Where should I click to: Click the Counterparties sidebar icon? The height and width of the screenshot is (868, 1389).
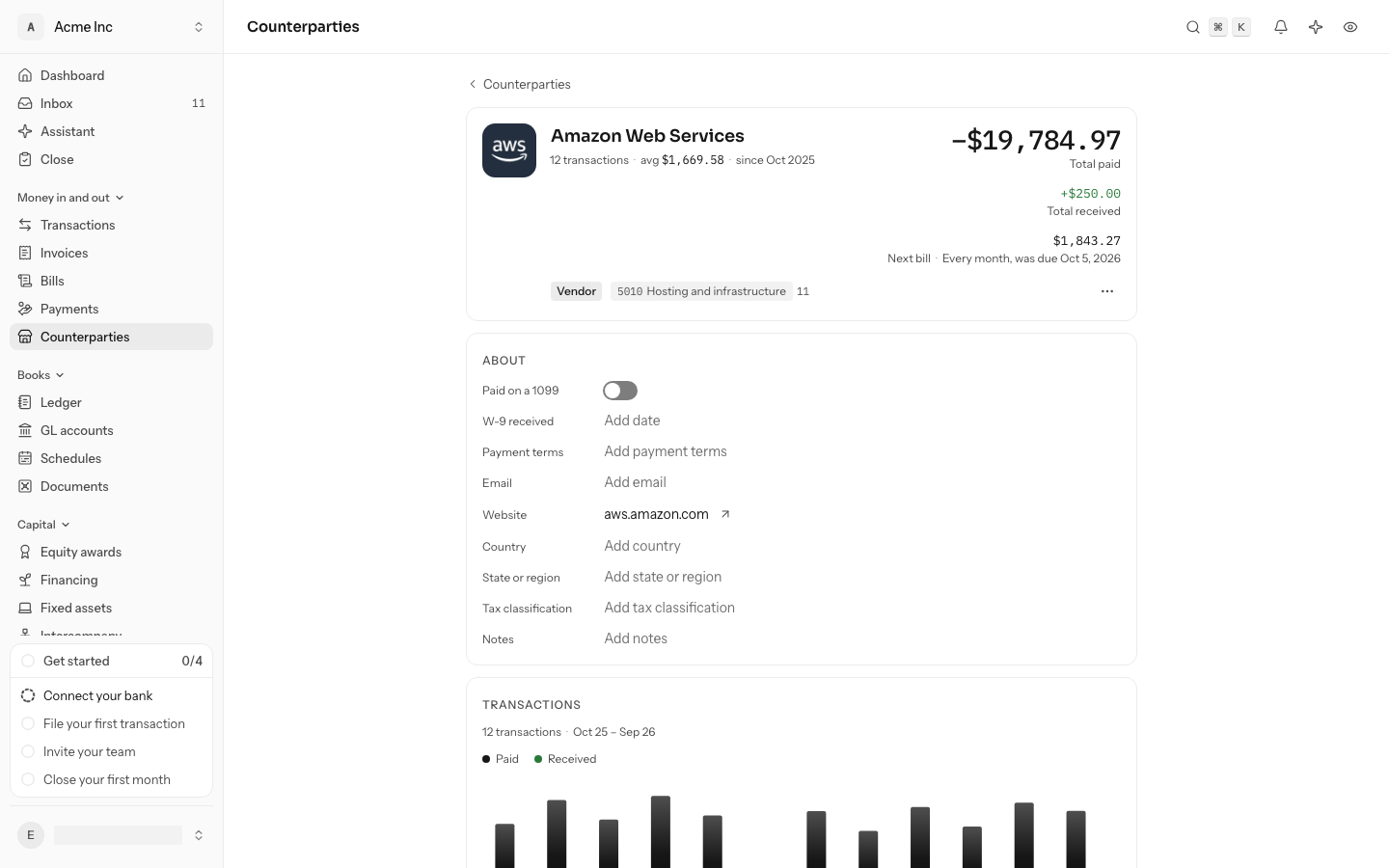pos(25,337)
